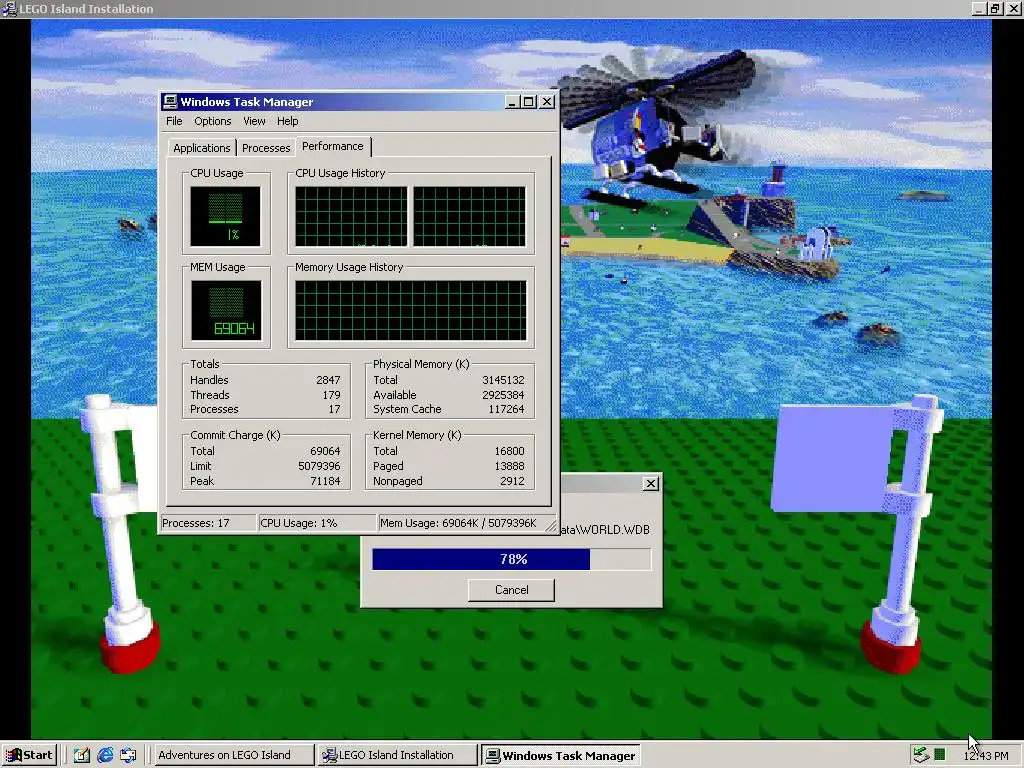The height and width of the screenshot is (768, 1024).
Task: Click Kernel Memory Total value 16800
Action: pos(509,451)
